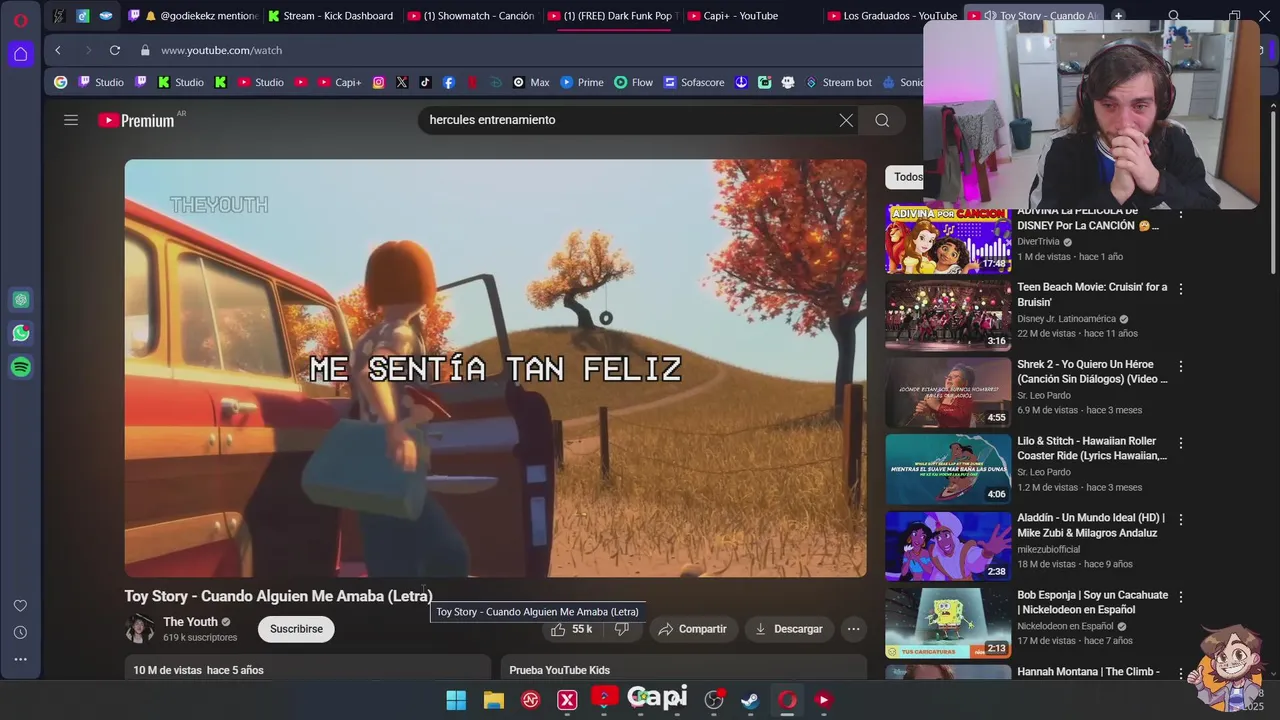Open options menu for Hannah Montana video
1280x720 pixels.
(x=1180, y=674)
